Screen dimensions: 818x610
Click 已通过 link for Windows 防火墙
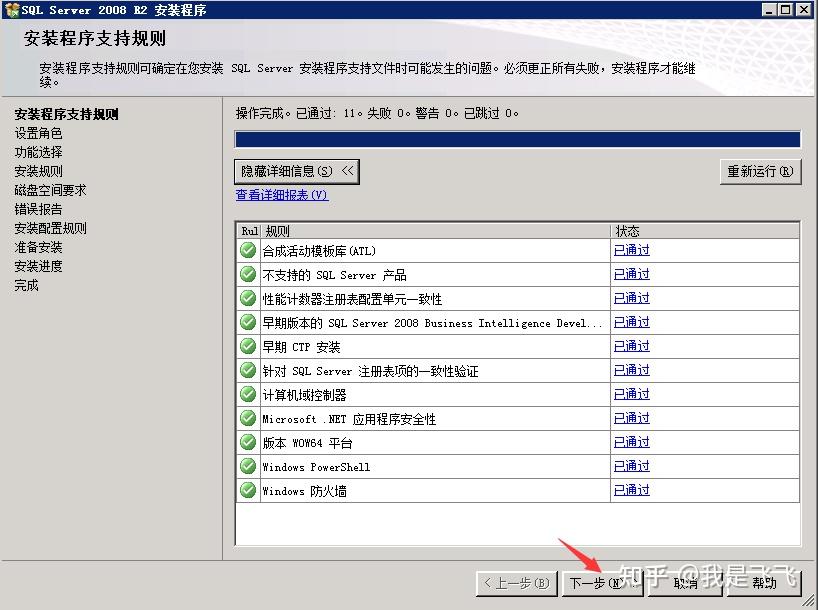point(631,490)
